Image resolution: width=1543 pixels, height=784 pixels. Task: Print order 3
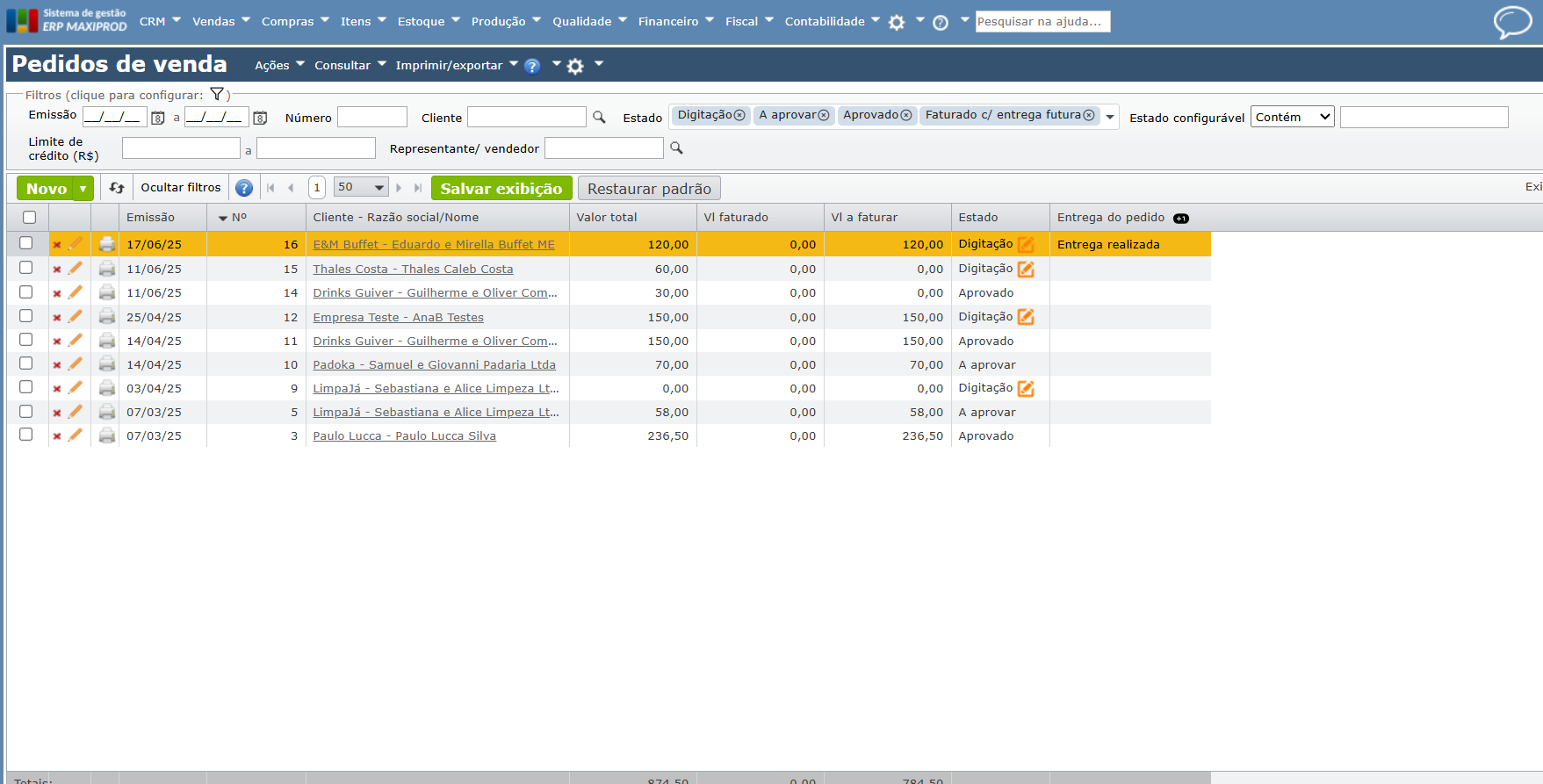(107, 435)
